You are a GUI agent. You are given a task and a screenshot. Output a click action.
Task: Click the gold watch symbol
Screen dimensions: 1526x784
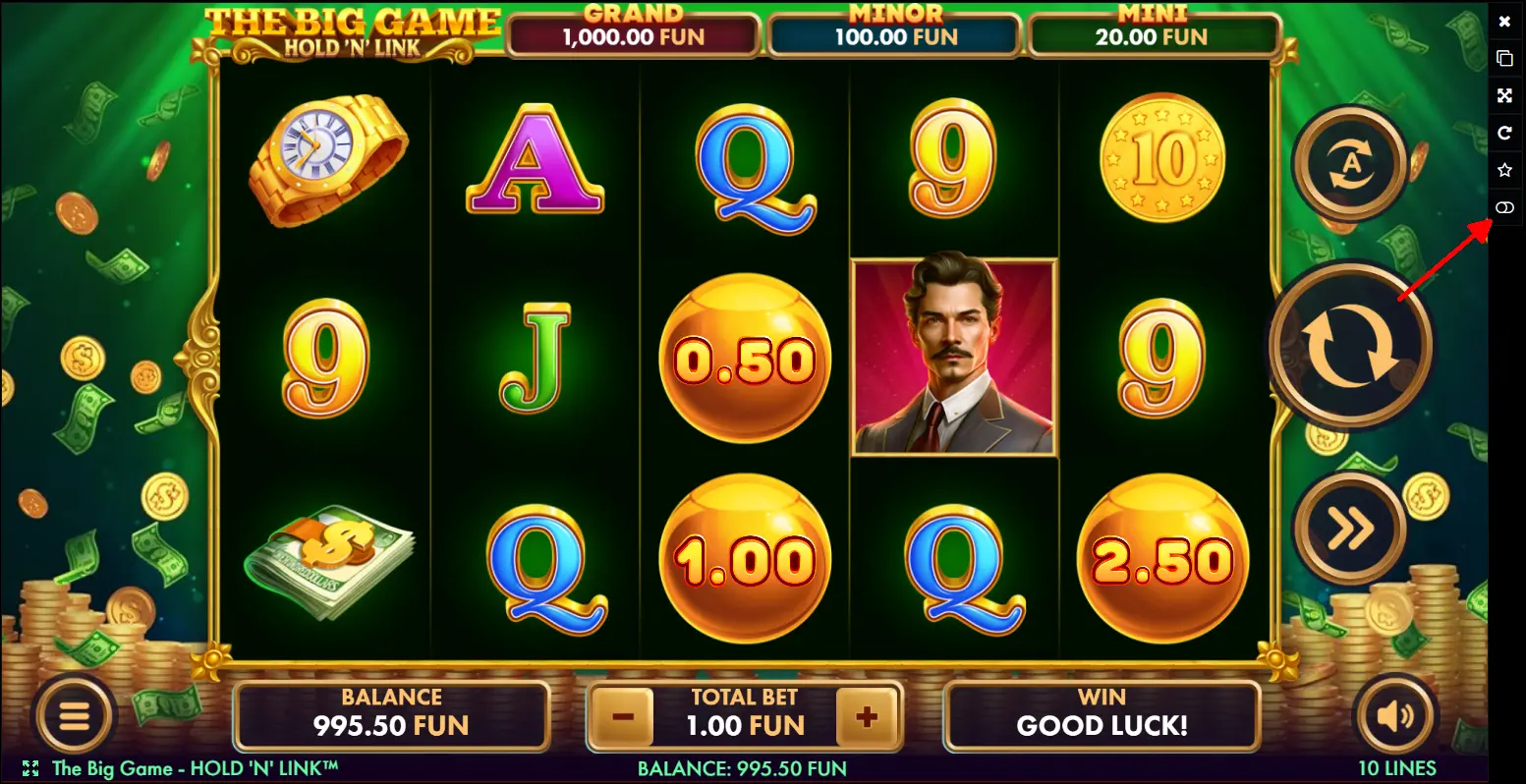tap(328, 160)
